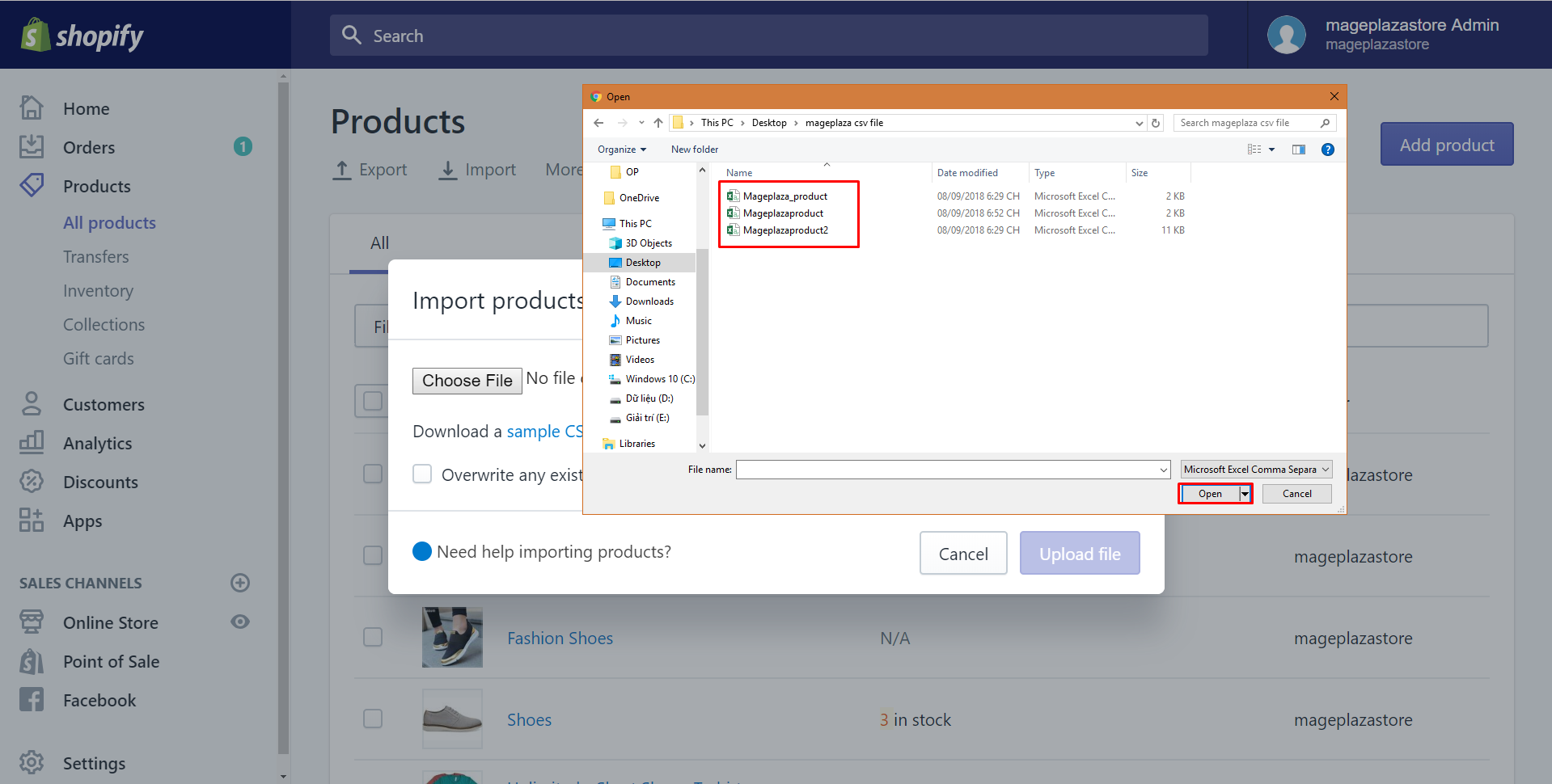Open Shopify Settings
The image size is (1552, 784).
pyautogui.click(x=94, y=763)
